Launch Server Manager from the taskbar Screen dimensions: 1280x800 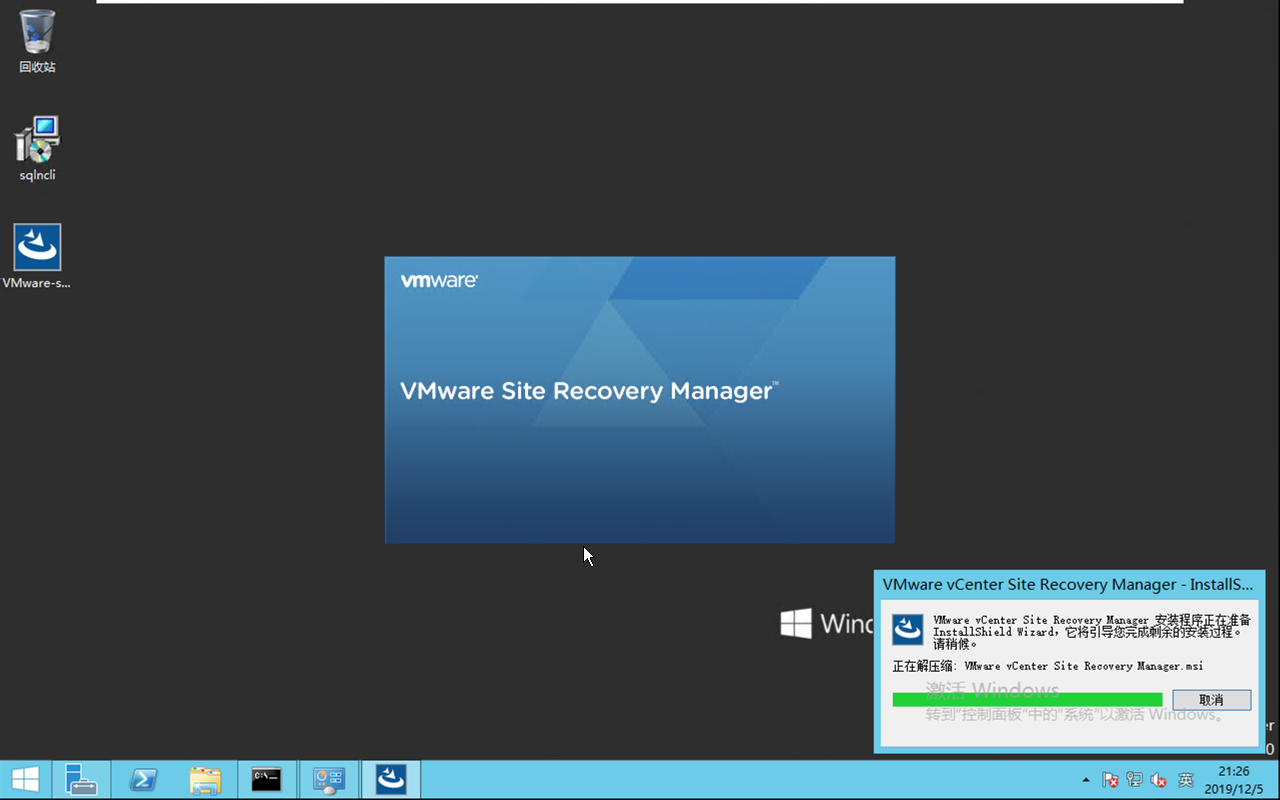pos(81,780)
